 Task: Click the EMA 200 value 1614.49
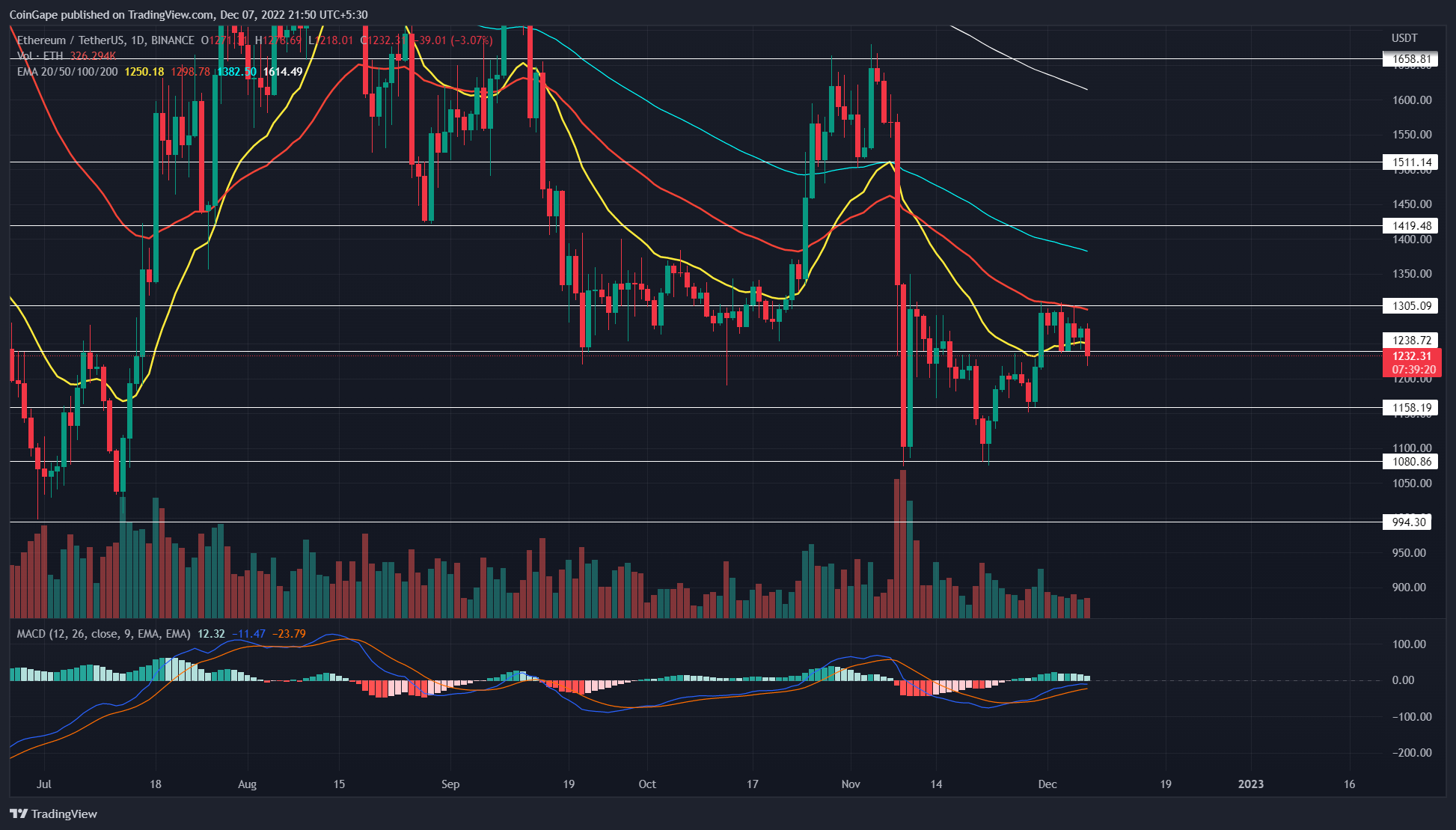click(283, 72)
